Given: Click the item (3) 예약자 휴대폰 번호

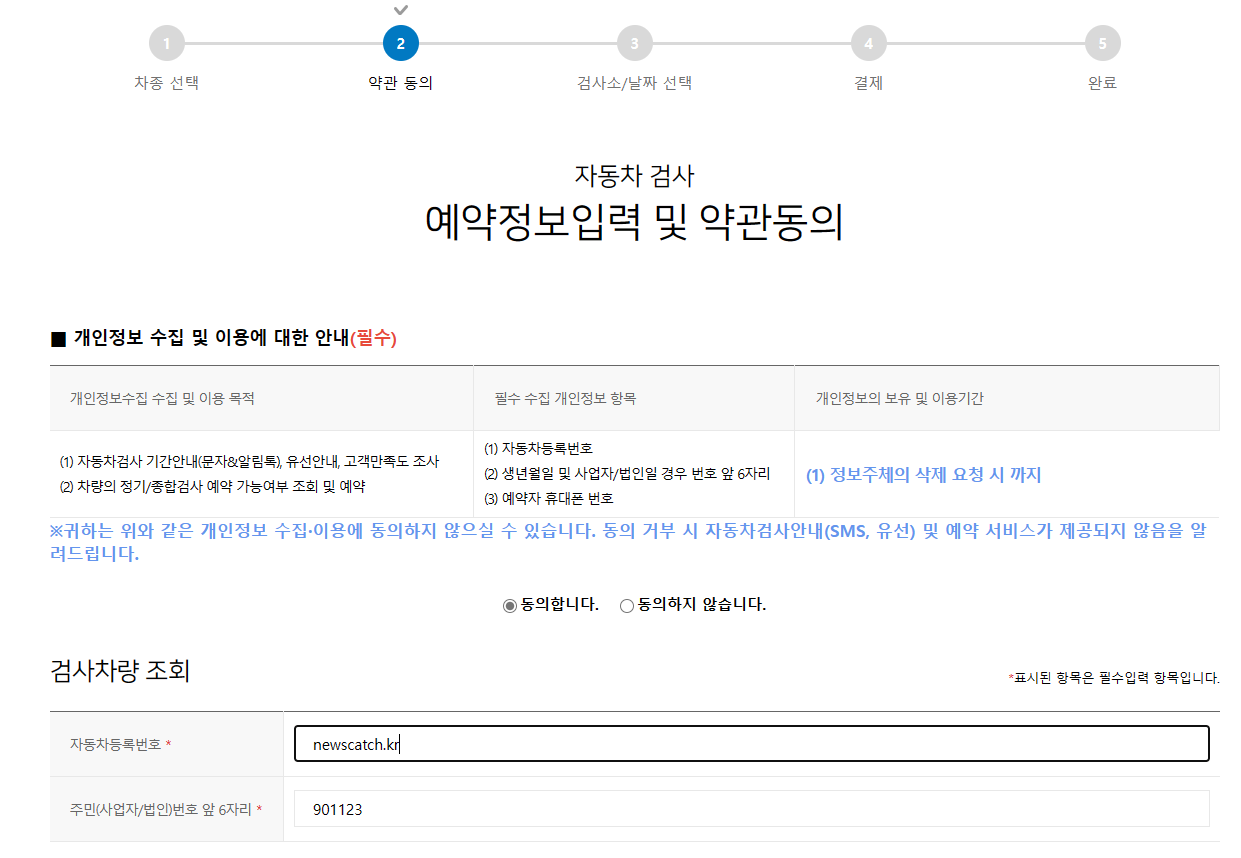Looking at the screenshot, I should (x=549, y=498).
